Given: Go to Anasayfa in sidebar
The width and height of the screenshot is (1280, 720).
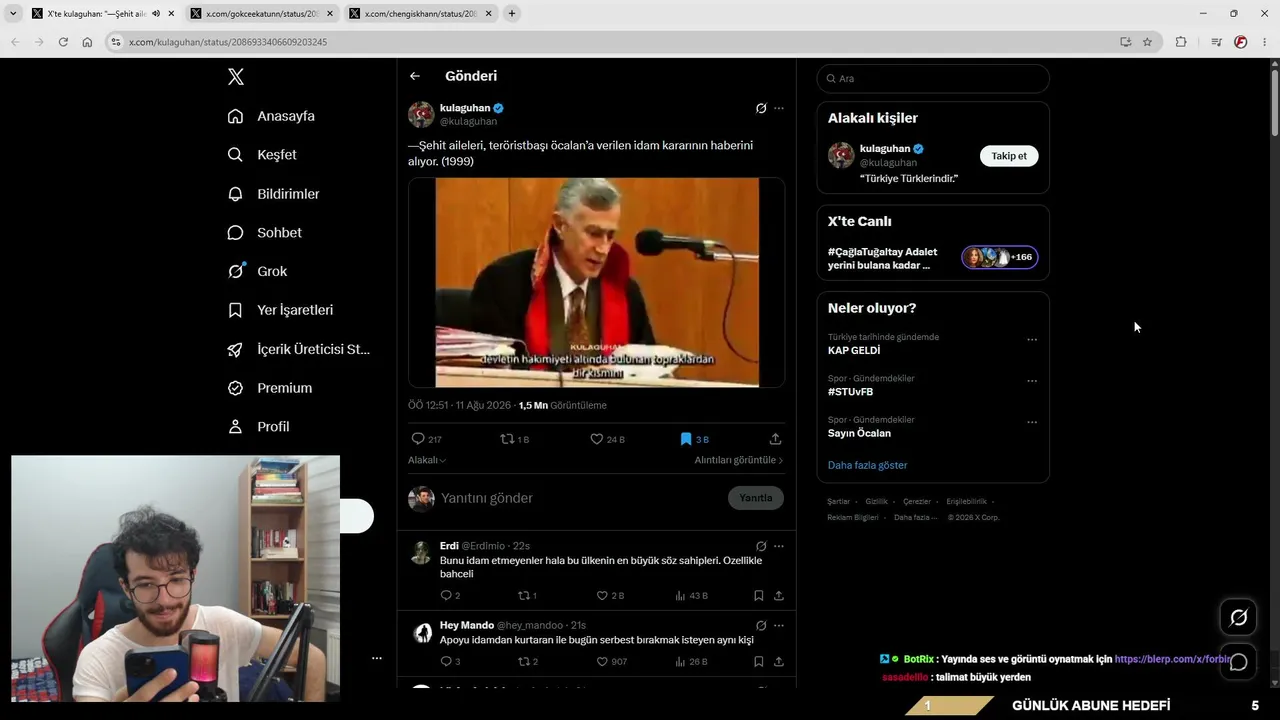Looking at the screenshot, I should pyautogui.click(x=271, y=116).
